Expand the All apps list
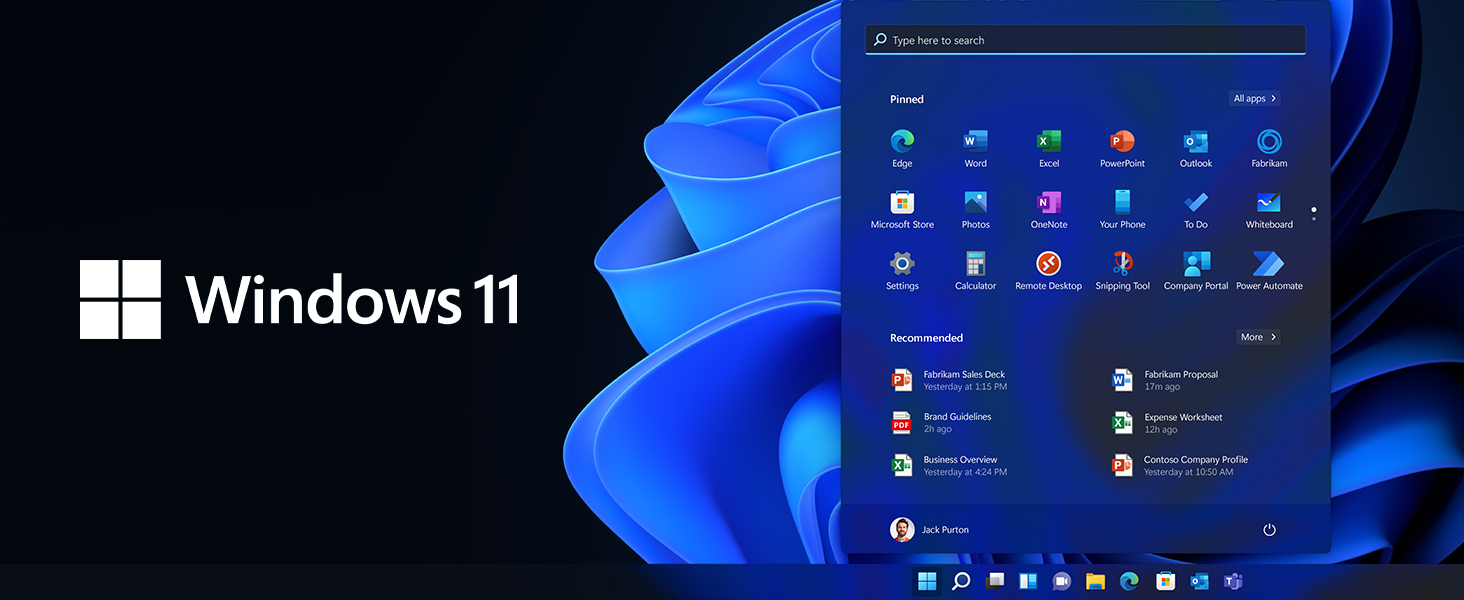The height and width of the screenshot is (600, 1464). (1254, 99)
